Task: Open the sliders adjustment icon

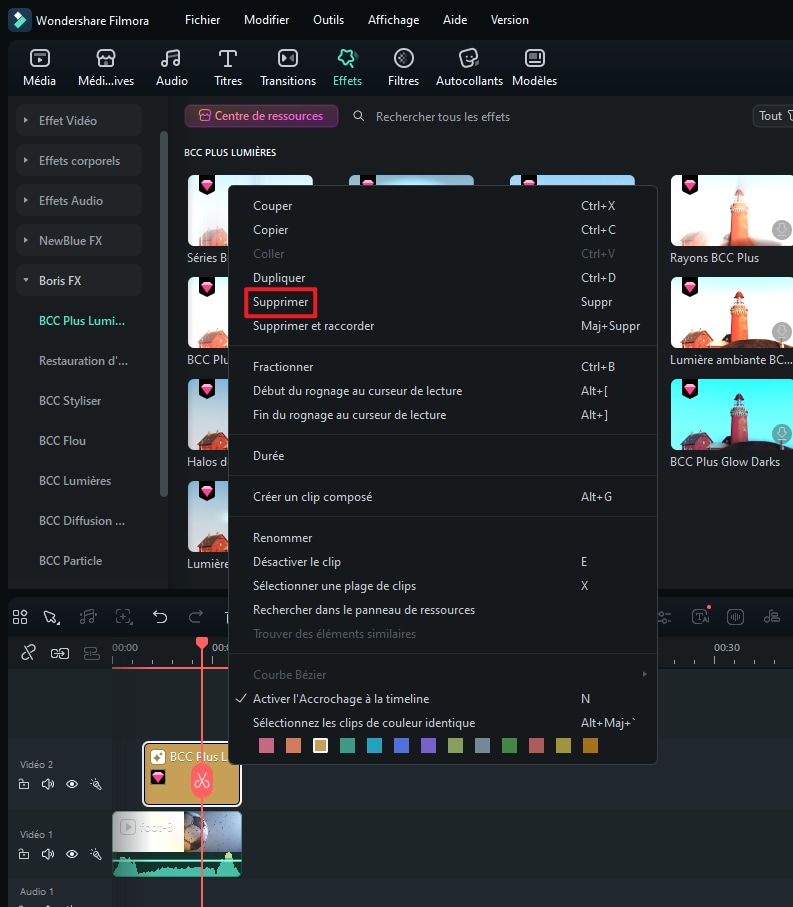Action: tap(664, 617)
